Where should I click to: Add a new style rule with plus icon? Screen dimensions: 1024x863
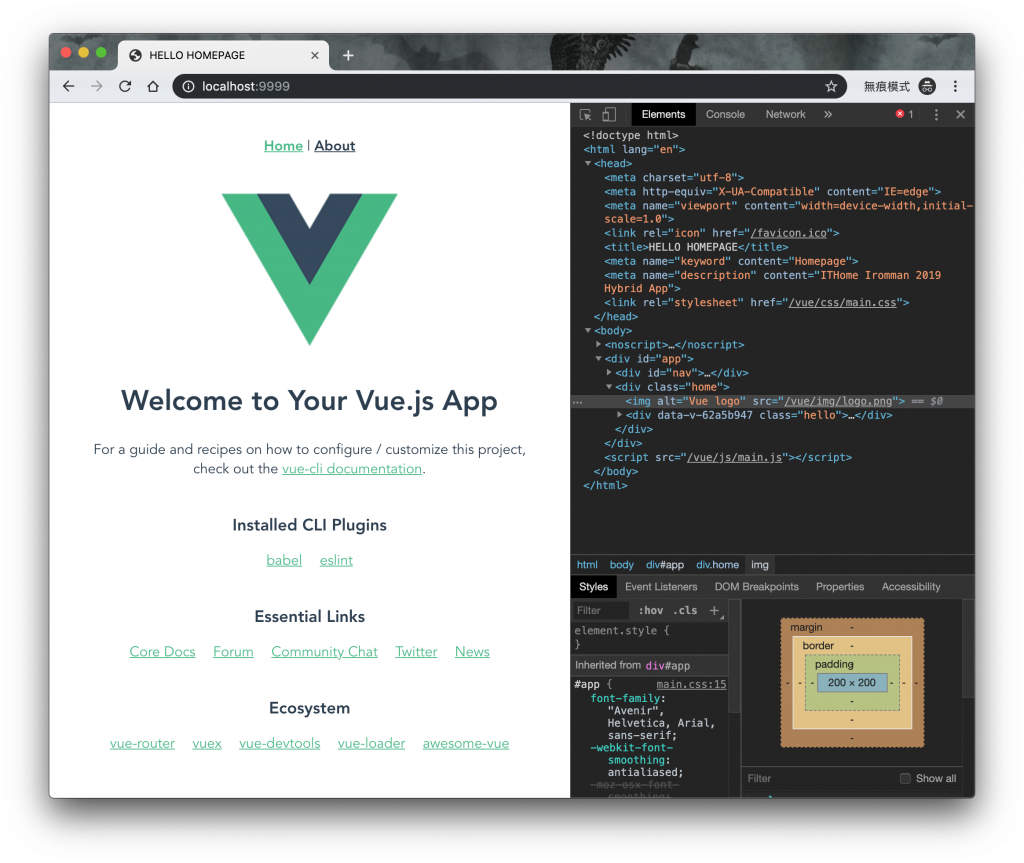point(714,610)
